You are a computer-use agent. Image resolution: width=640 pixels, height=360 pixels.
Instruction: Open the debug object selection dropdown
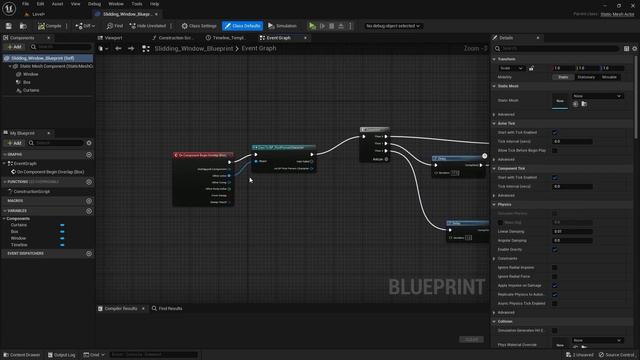[393, 26]
